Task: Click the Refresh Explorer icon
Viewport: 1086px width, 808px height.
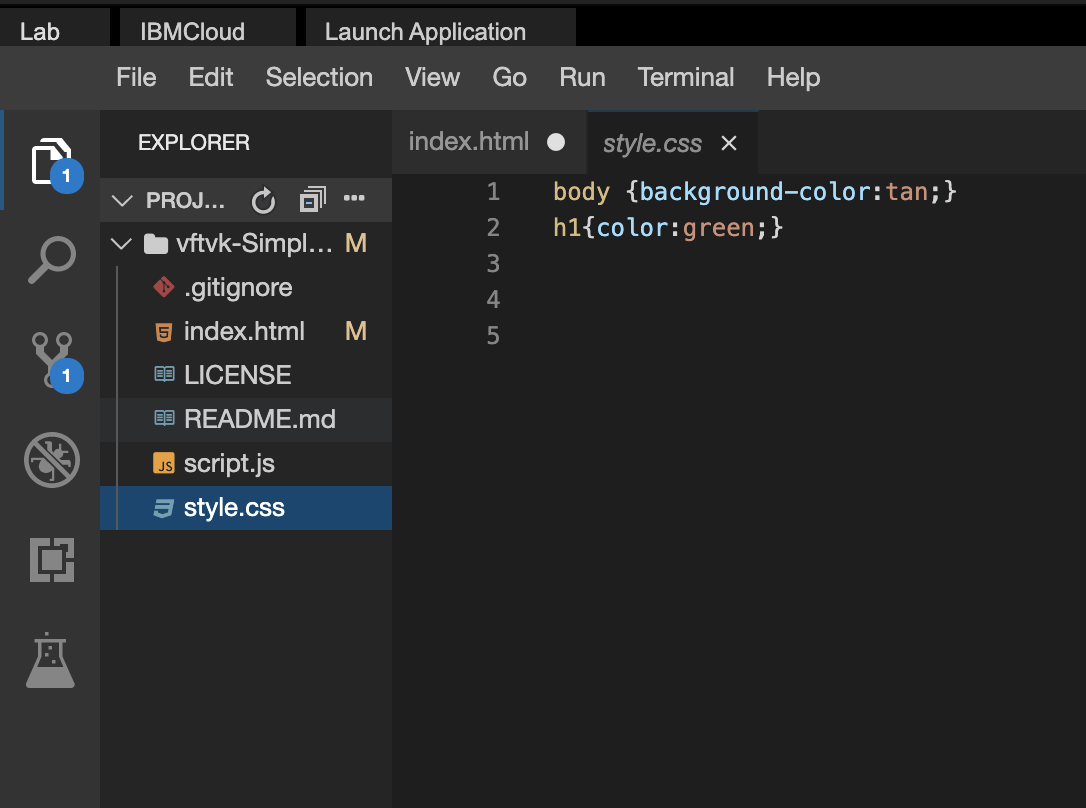Action: pos(263,201)
